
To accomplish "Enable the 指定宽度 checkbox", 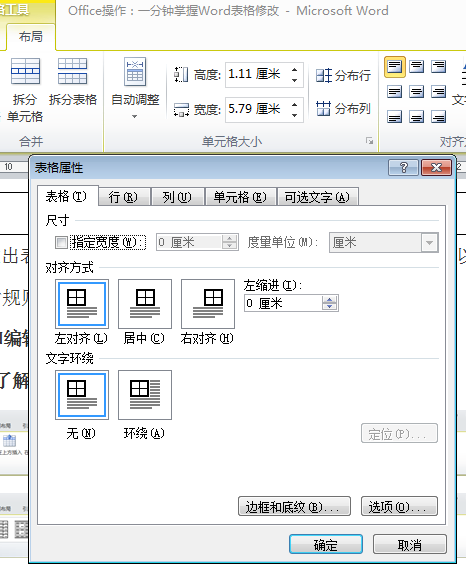I will 62,242.
